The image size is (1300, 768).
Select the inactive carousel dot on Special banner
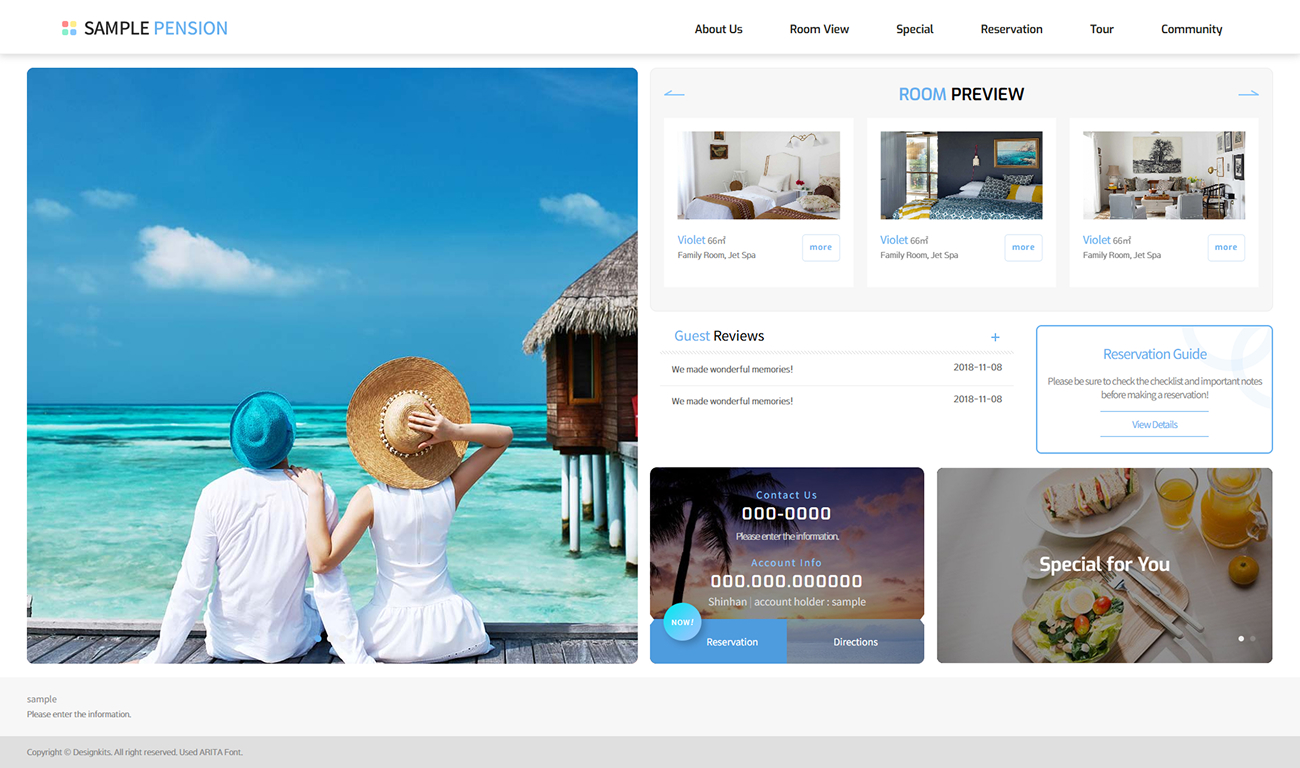[x=1255, y=638]
